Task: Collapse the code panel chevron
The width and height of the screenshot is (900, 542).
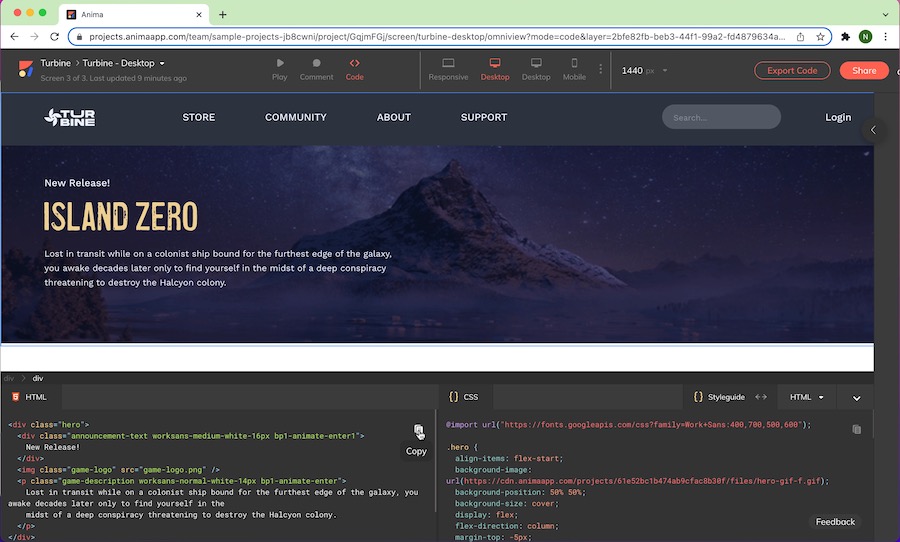Action: tap(856, 398)
